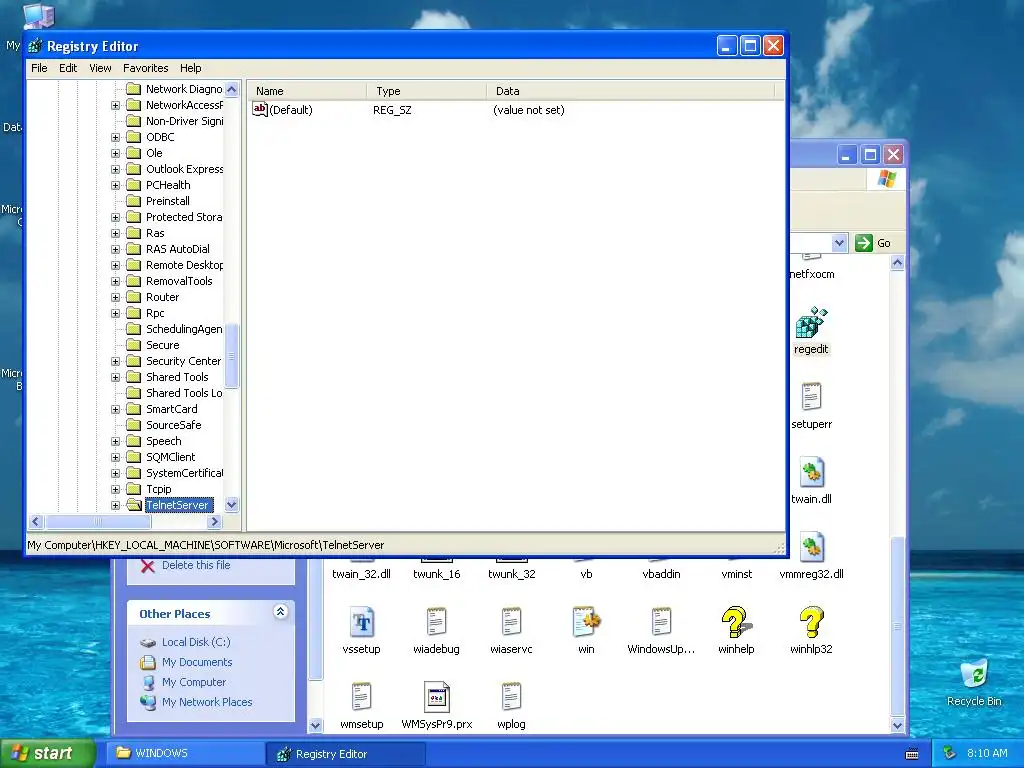Open the My Documents link
This screenshot has width=1024, height=768.
(x=197, y=662)
